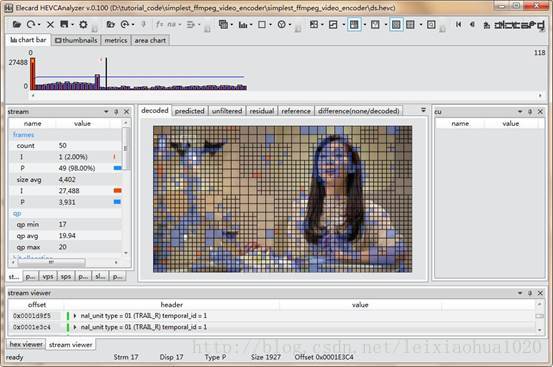Select the difference(none/decoded) tab
Viewport: 553px width, 367px height.
[x=359, y=111]
